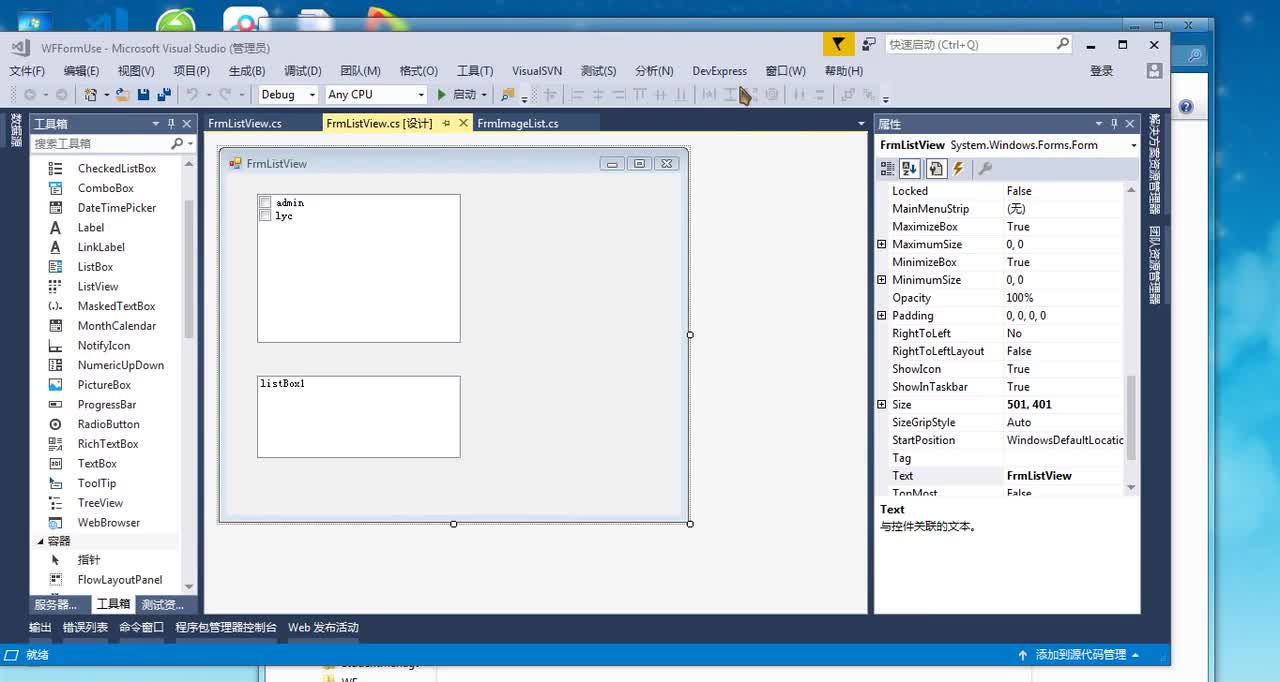Check the admin item checkbox
The height and width of the screenshot is (682, 1280).
[x=265, y=203]
